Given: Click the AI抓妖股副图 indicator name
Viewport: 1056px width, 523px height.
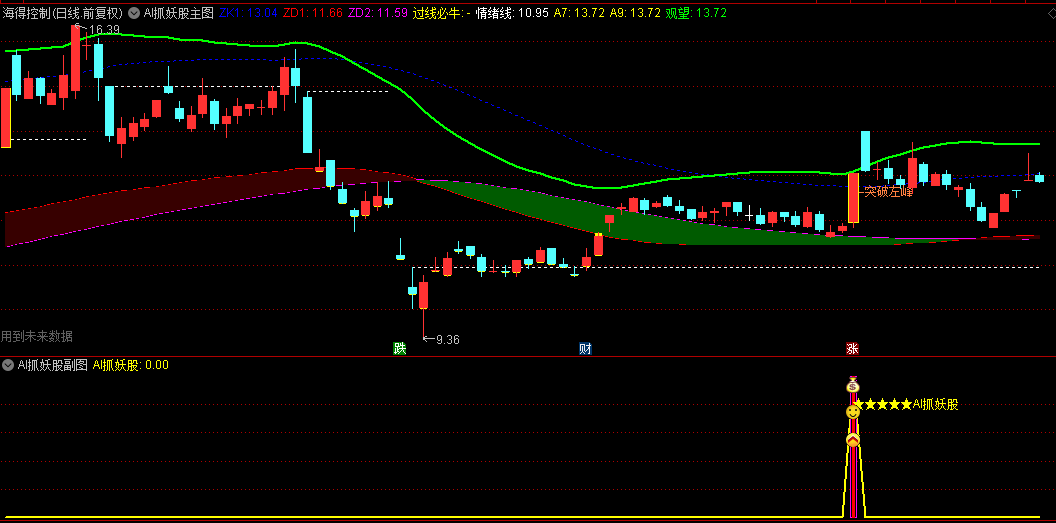Looking at the screenshot, I should [53, 365].
